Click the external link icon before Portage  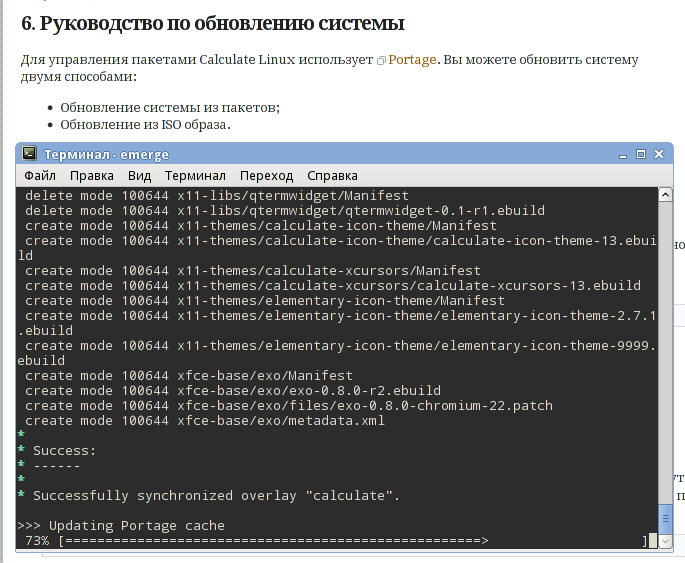click(381, 61)
